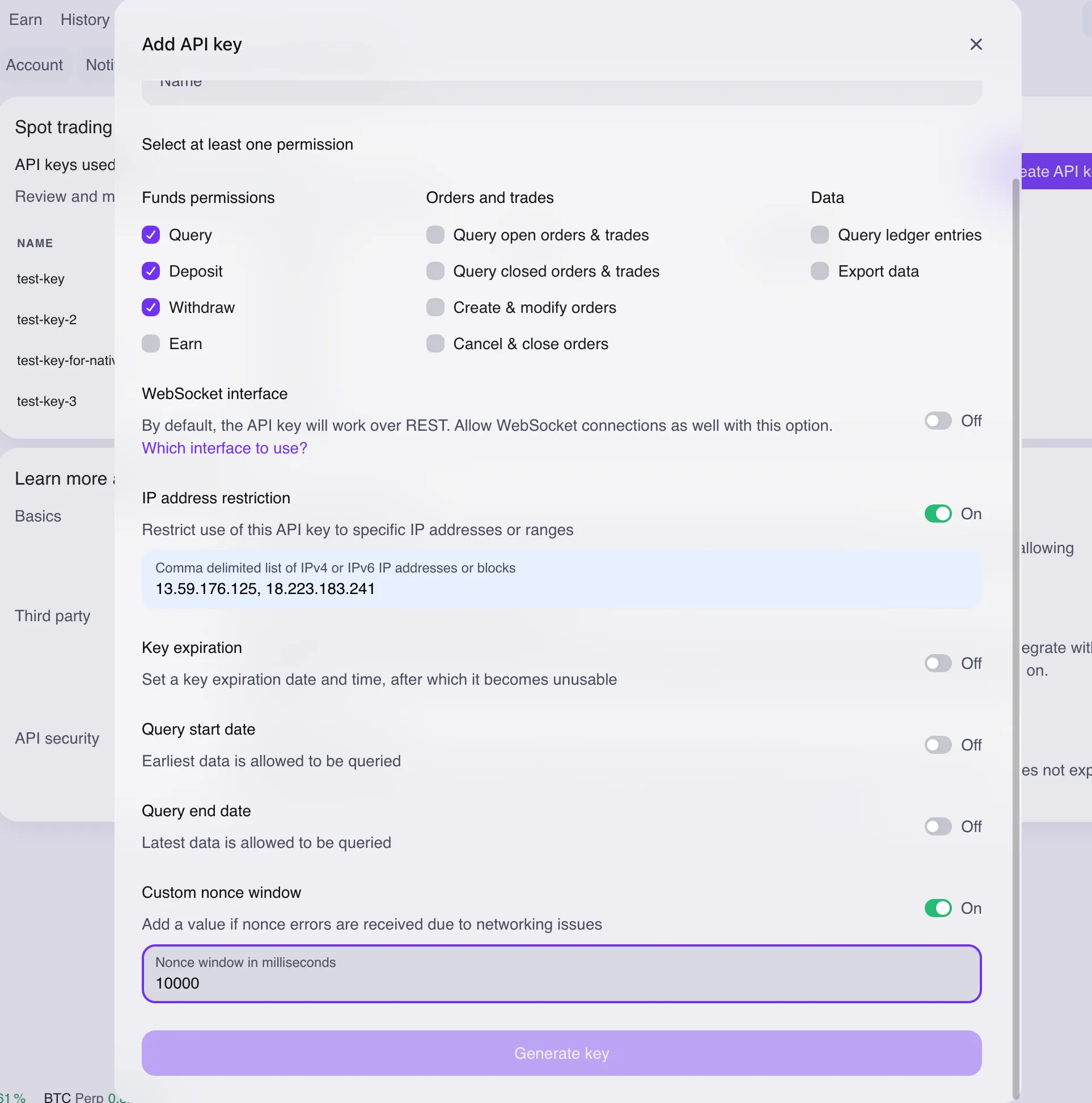Check Query open orders & trades

(x=435, y=235)
